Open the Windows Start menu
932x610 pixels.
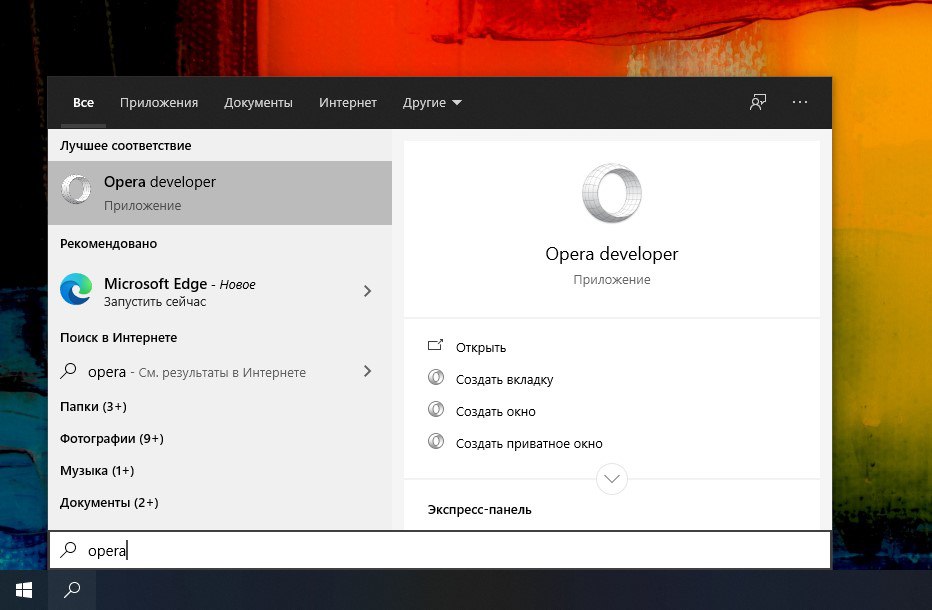coord(24,590)
